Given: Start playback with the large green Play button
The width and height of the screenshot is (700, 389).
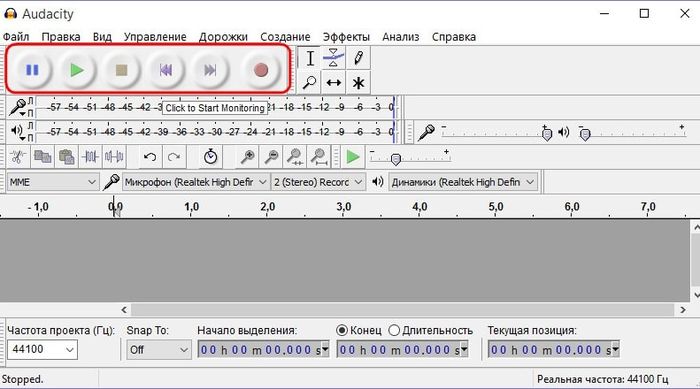Looking at the screenshot, I should pos(77,70).
